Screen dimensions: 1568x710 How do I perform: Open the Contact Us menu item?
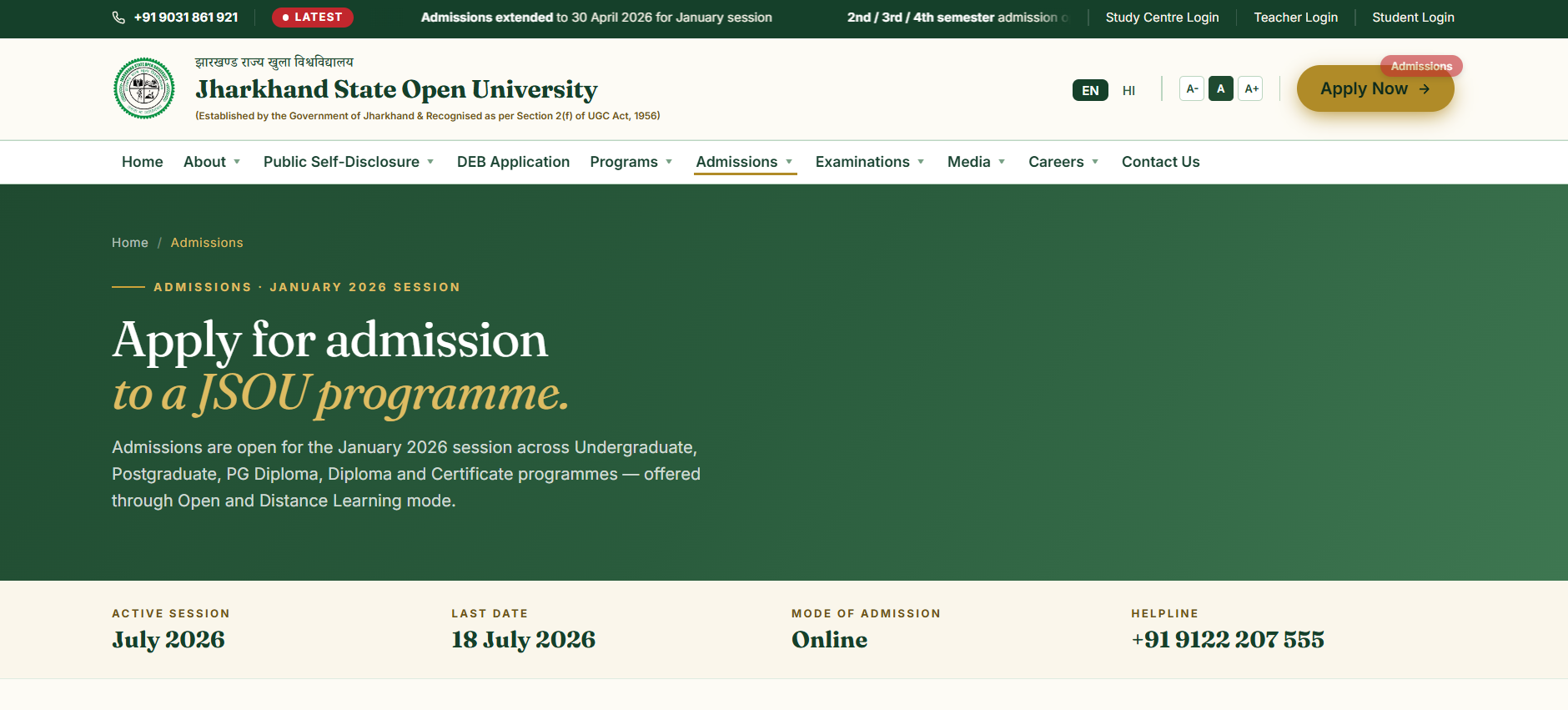tap(1160, 162)
